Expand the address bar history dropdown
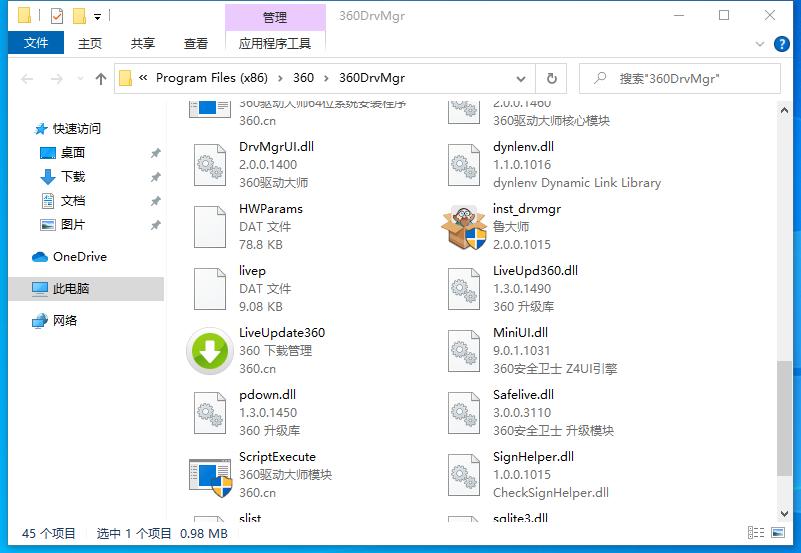 pos(521,79)
